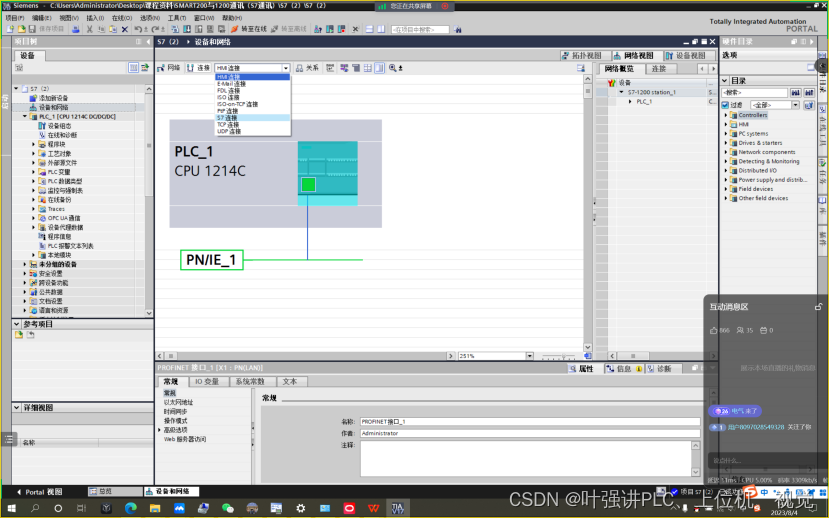Select the PN/IE_1 subnet label
The width and height of the screenshot is (830, 519).
pos(212,260)
